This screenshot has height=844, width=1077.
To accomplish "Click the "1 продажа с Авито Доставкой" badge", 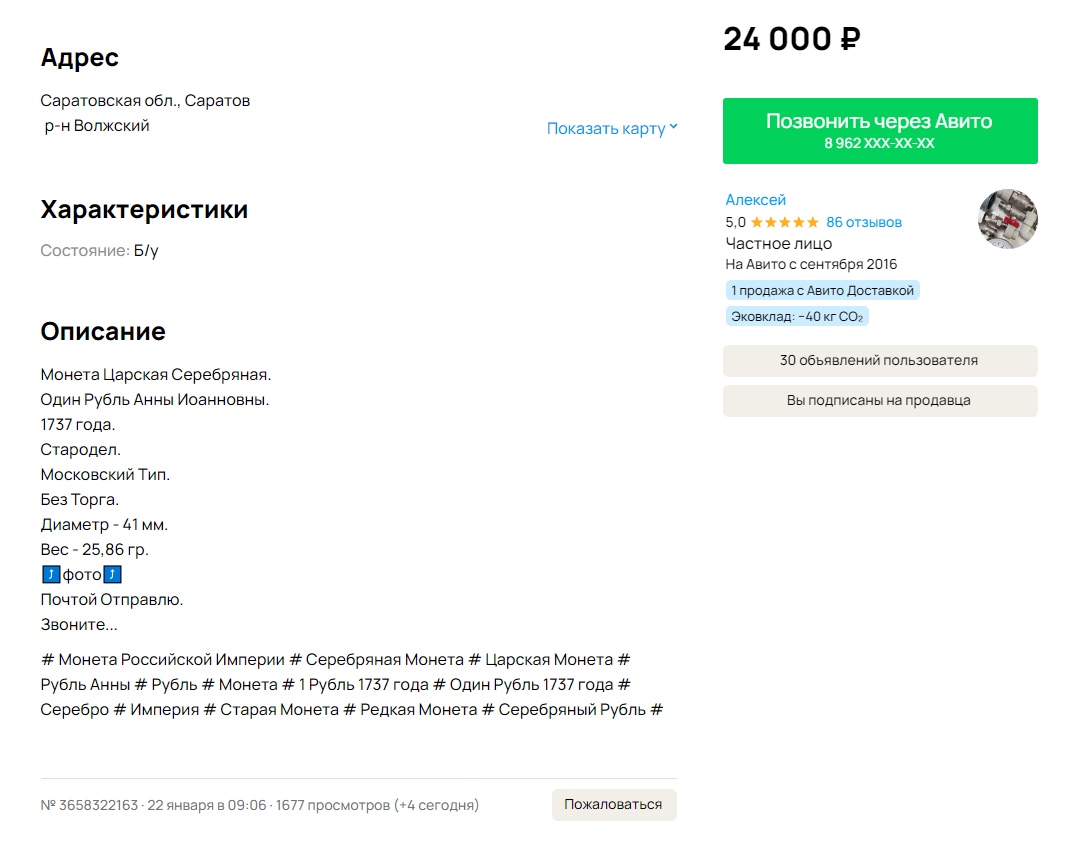I will 822,291.
